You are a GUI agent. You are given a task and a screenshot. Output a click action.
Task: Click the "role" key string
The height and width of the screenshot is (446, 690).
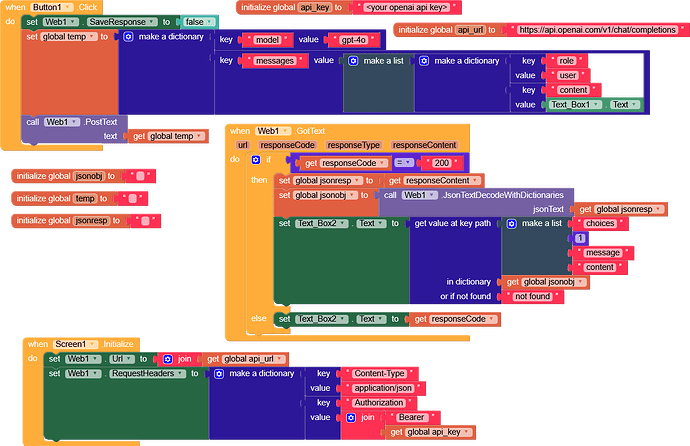click(x=566, y=61)
